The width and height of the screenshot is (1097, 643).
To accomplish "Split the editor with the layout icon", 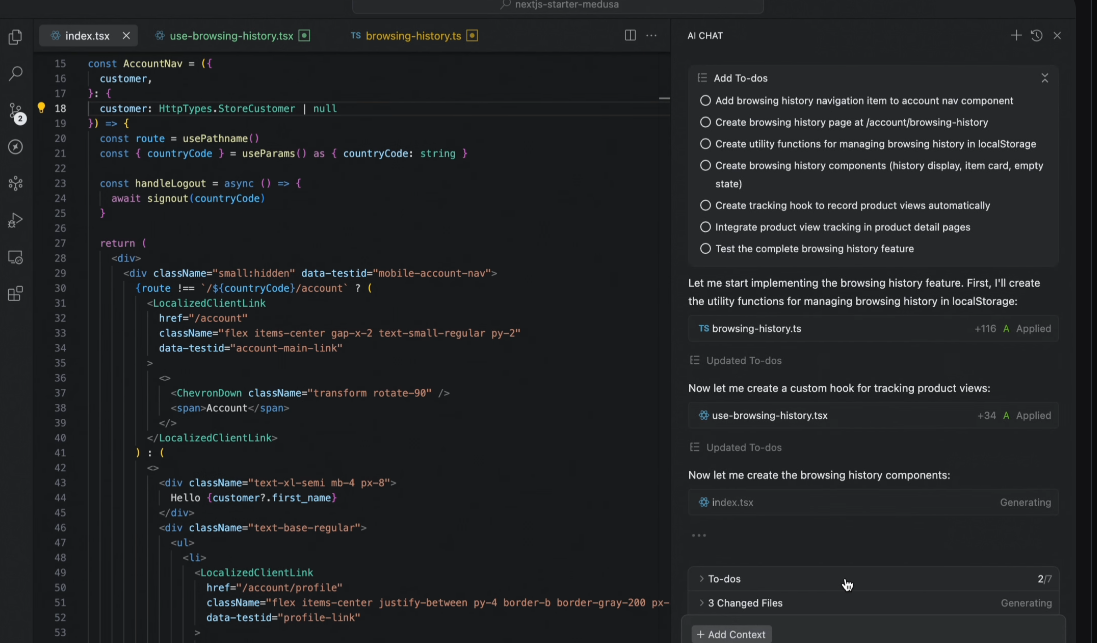I will 630,35.
